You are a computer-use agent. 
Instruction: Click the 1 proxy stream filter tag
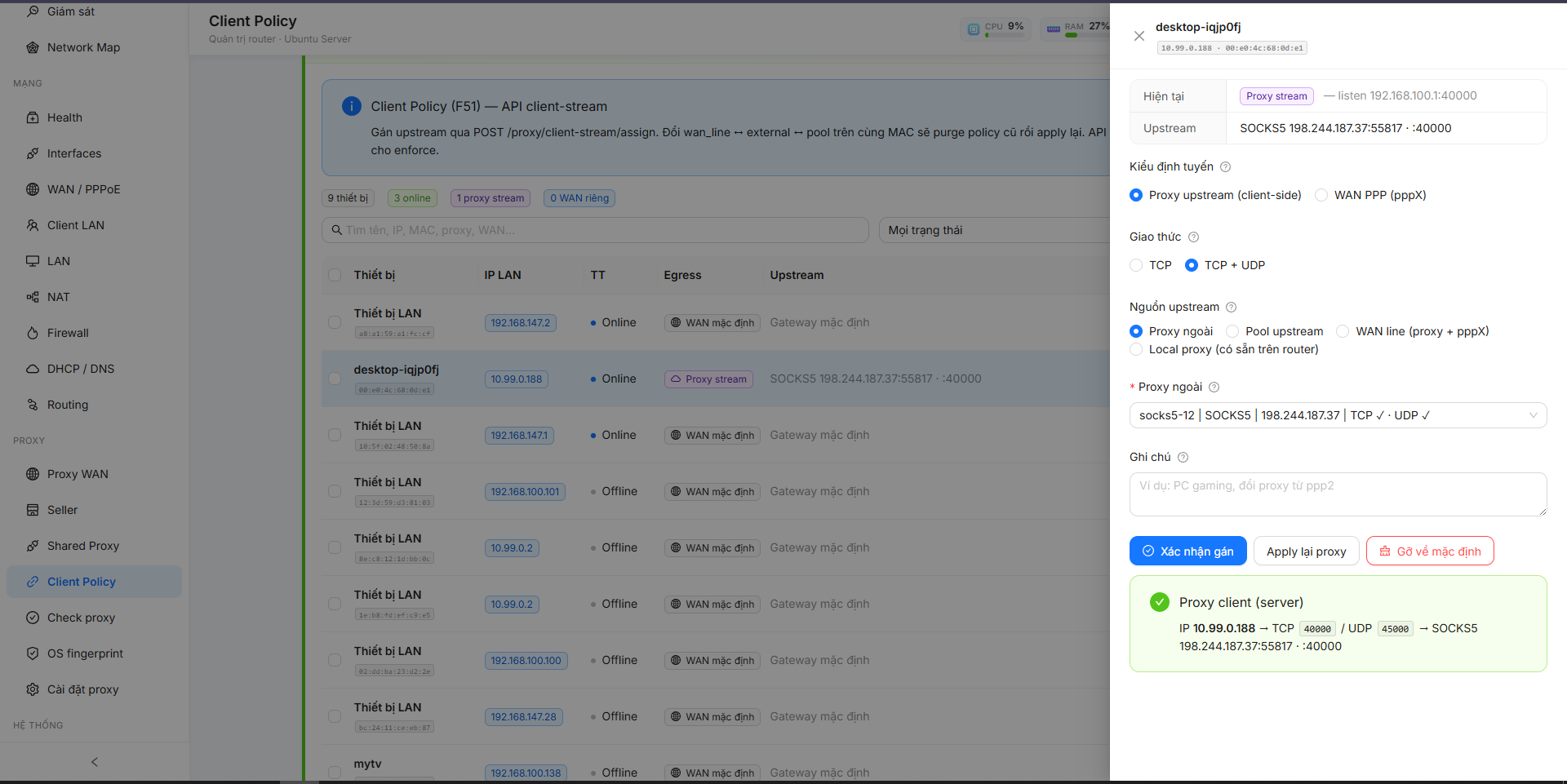[491, 198]
